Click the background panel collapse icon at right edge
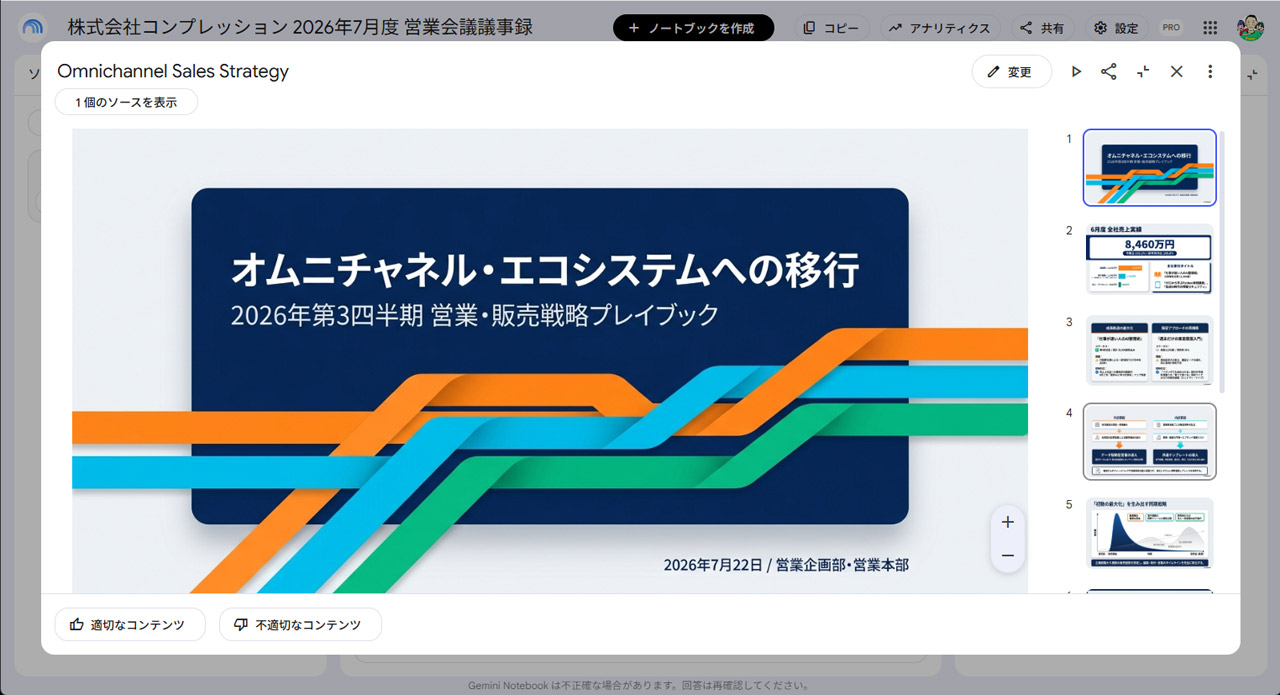The height and width of the screenshot is (695, 1280). [1253, 74]
